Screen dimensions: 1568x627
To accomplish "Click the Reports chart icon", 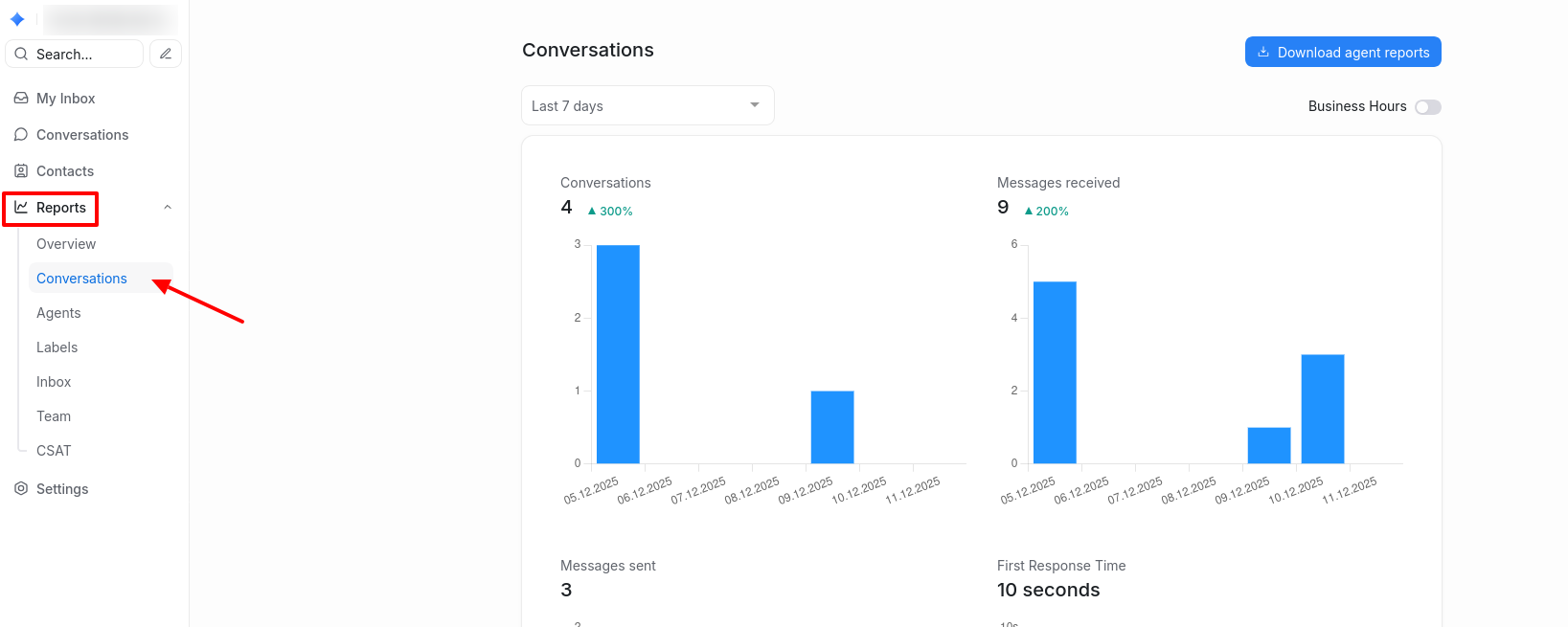I will point(21,208).
